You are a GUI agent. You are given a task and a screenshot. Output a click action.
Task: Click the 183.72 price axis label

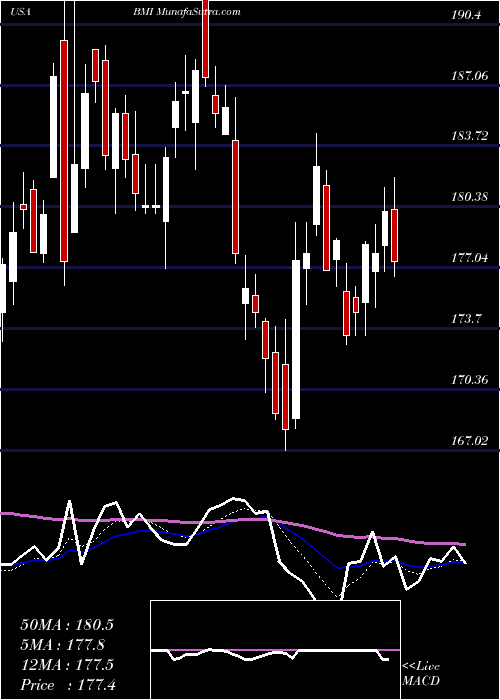click(469, 137)
